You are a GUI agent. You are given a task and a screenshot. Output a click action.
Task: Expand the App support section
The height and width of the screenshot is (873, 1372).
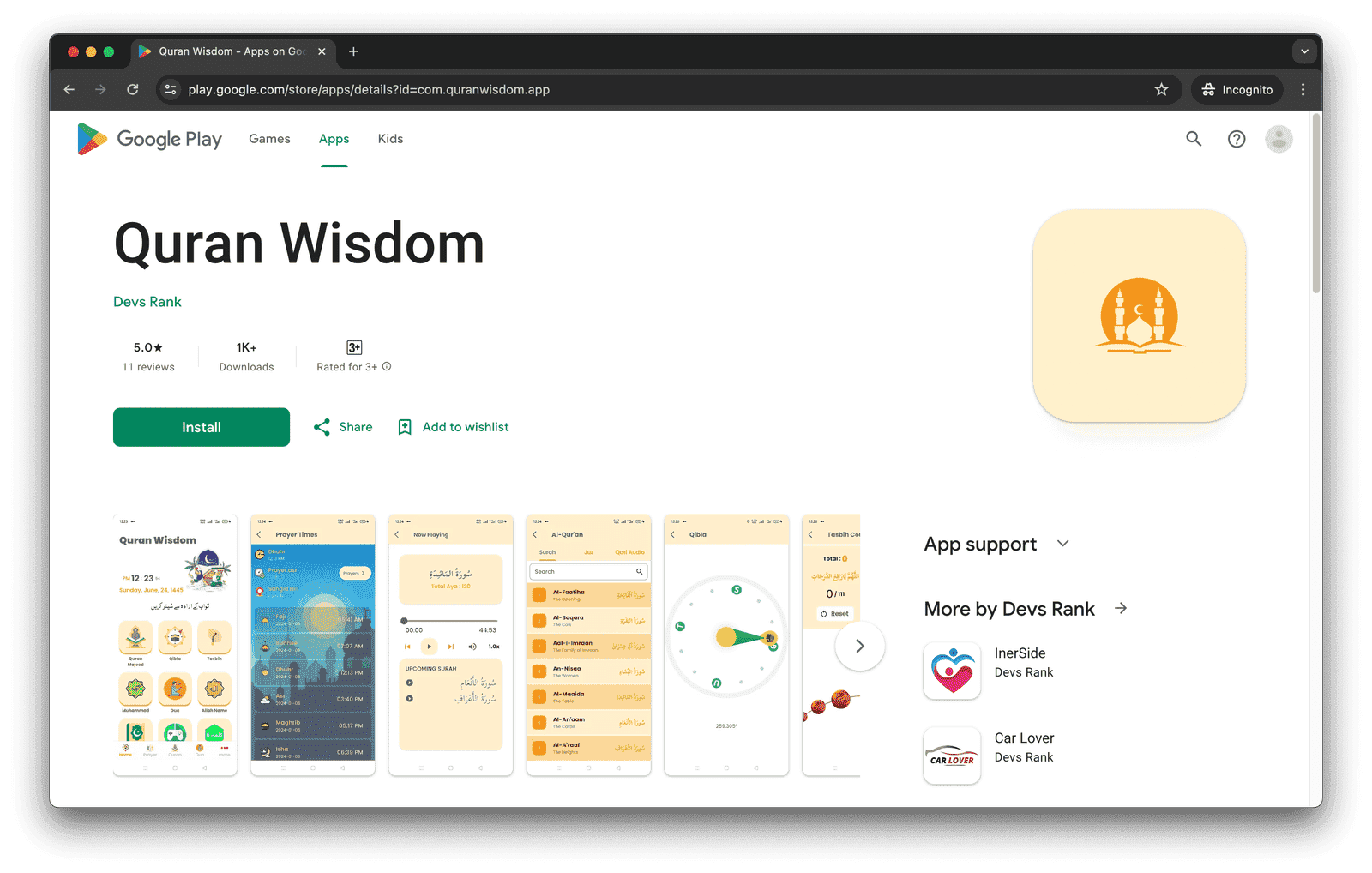click(1063, 544)
